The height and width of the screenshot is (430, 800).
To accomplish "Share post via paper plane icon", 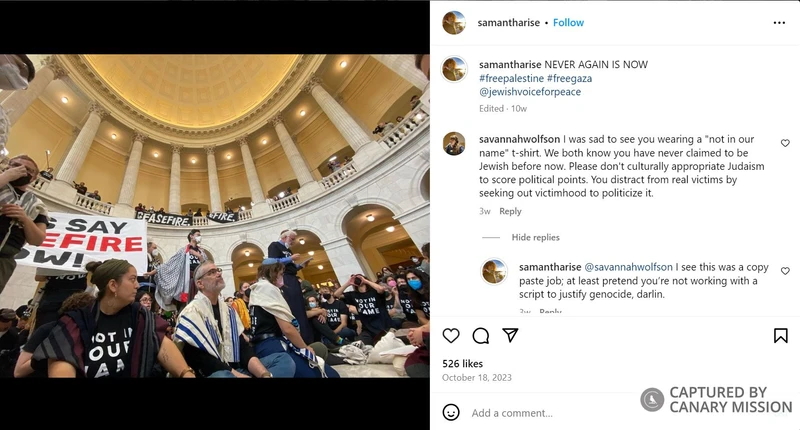I will point(510,335).
